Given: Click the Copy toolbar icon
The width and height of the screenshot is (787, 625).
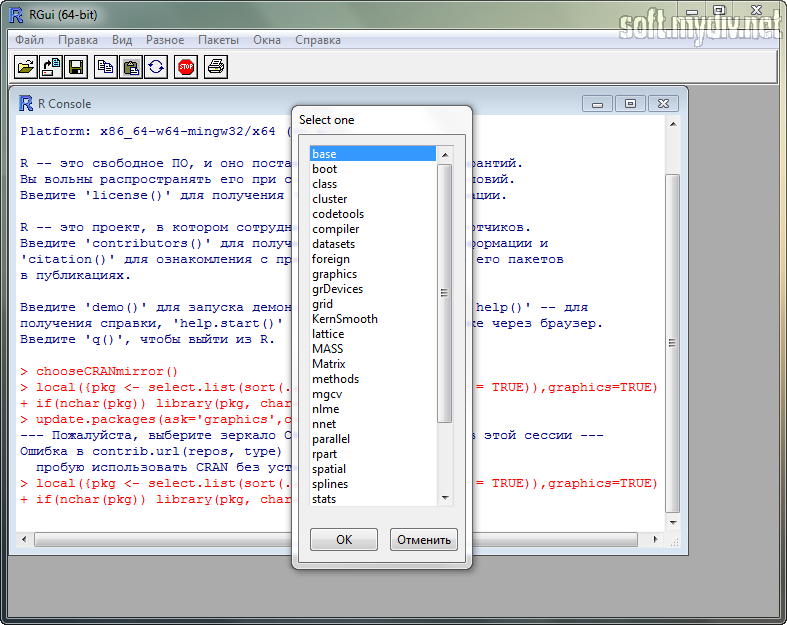Looking at the screenshot, I should tap(105, 67).
